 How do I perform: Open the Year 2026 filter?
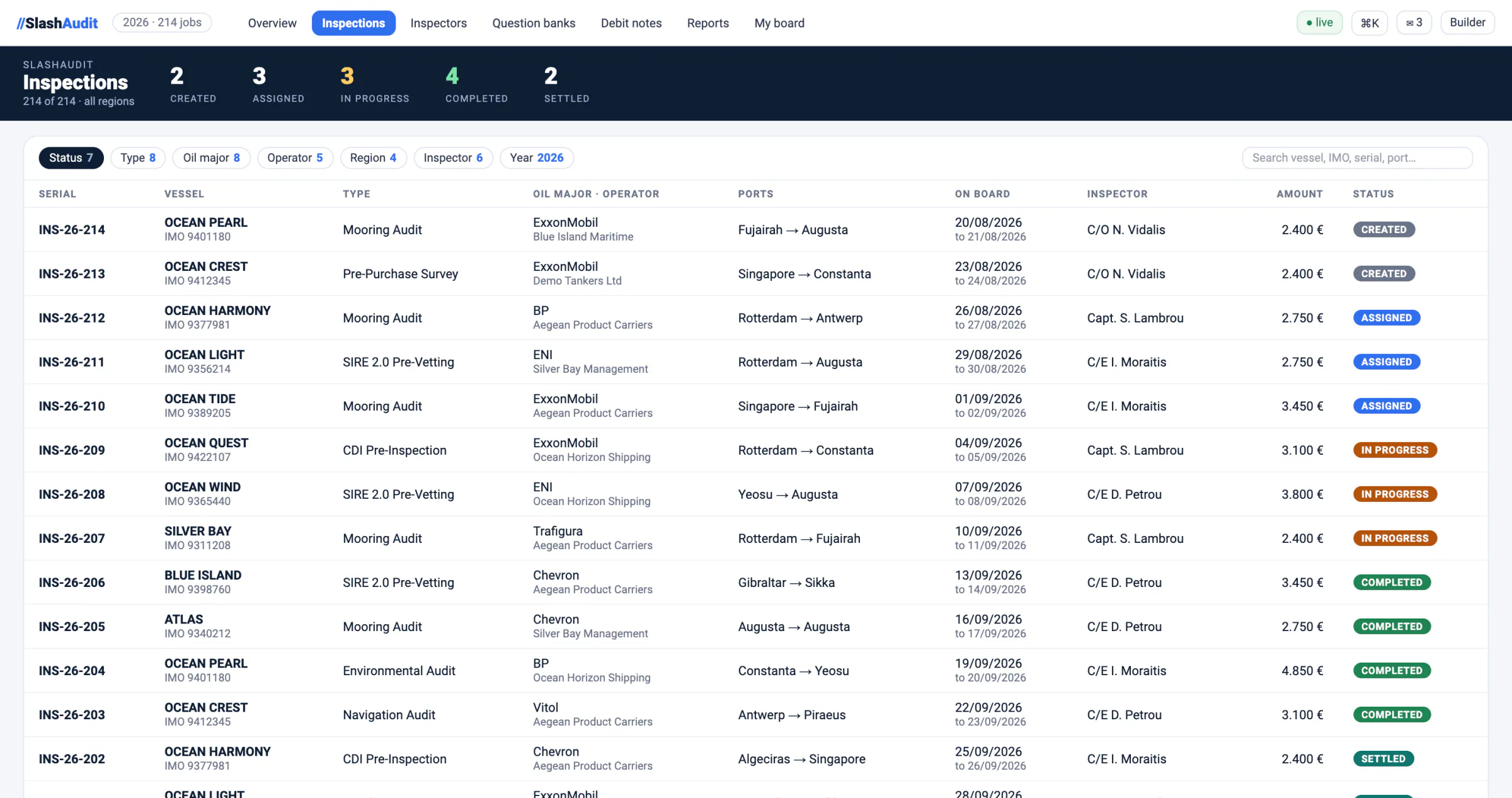coord(537,158)
